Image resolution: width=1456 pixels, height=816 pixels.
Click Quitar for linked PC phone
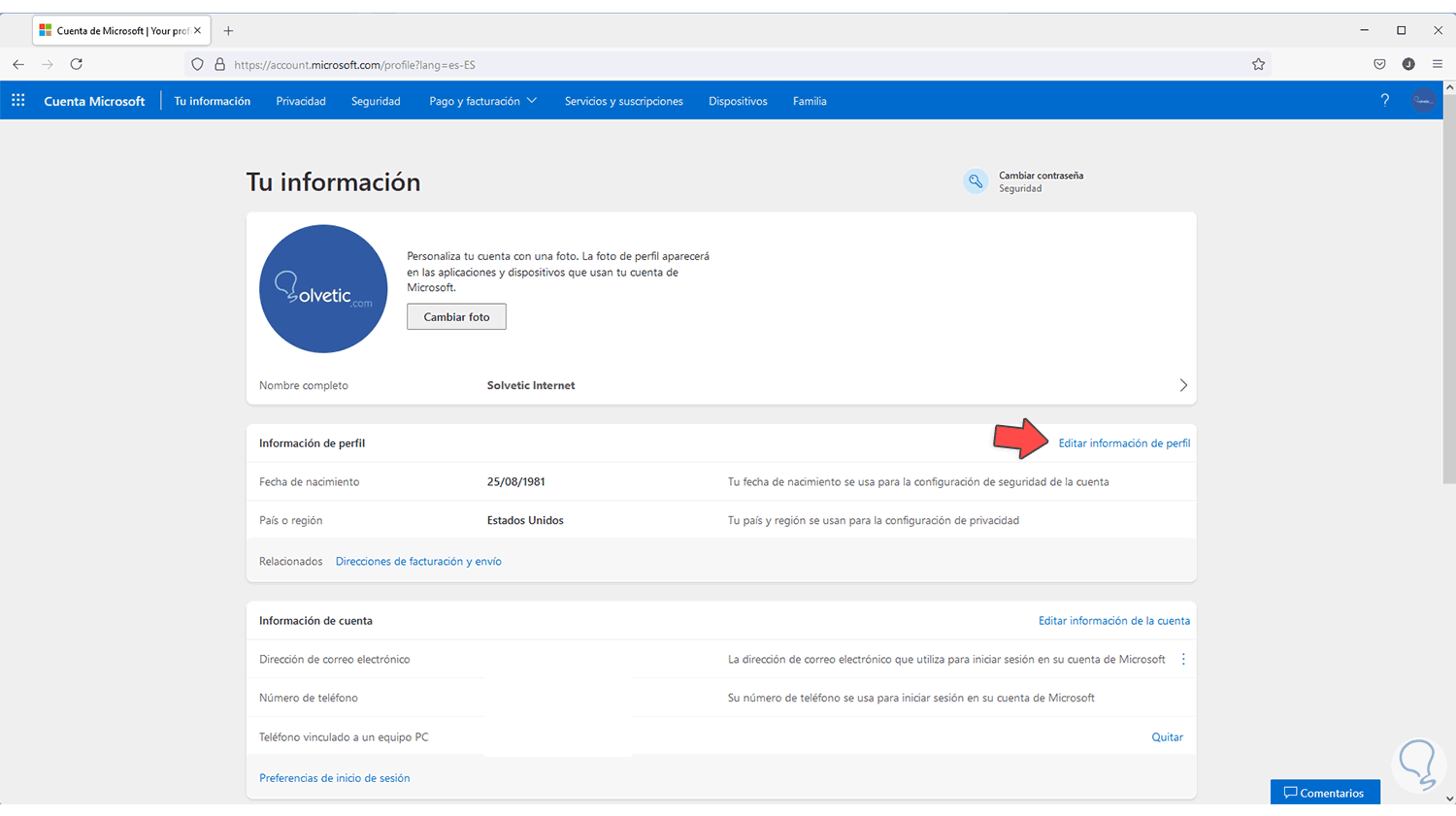click(1167, 737)
